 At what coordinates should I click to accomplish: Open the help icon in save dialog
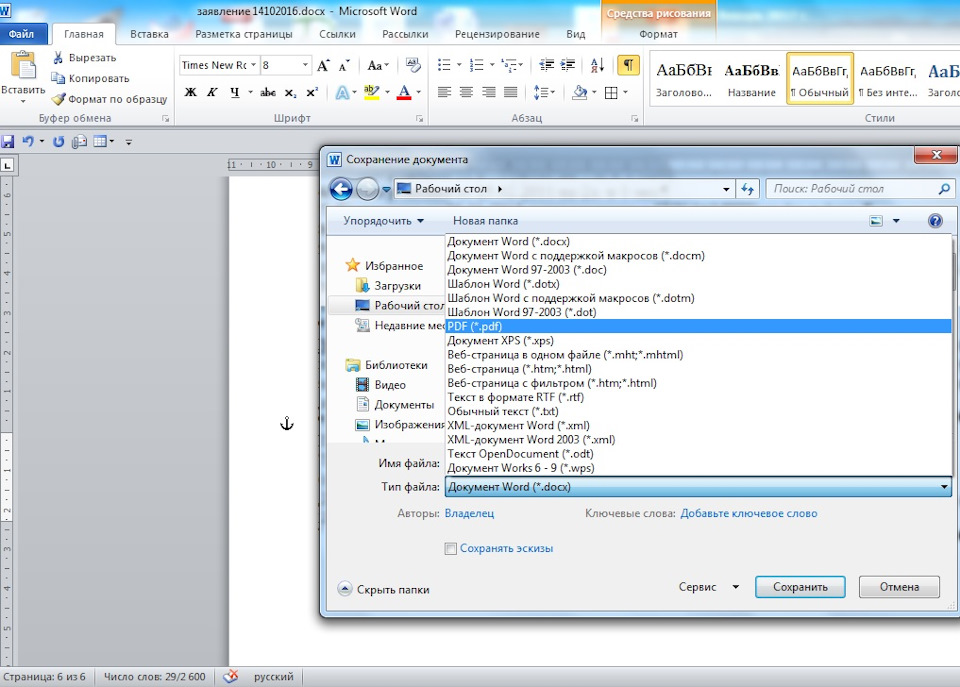(935, 220)
